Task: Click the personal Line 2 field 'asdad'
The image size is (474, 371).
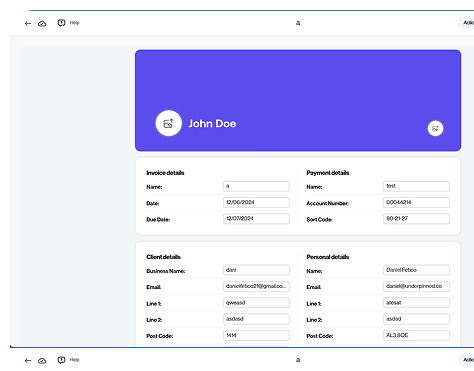Action: pos(416,319)
